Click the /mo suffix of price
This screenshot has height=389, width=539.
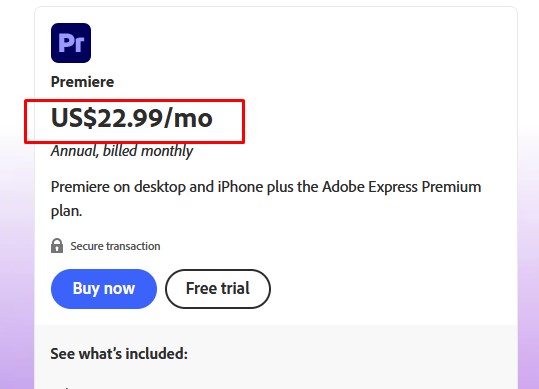[x=188, y=118]
